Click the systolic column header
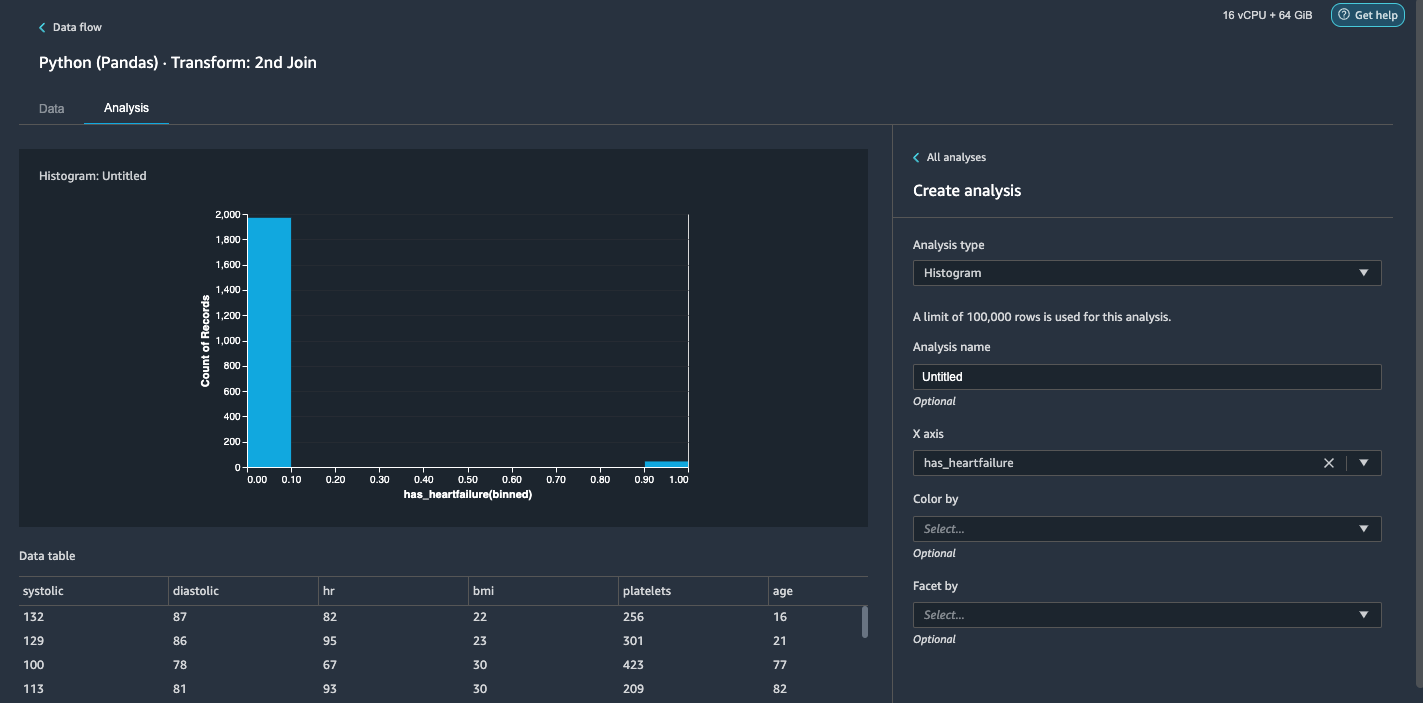The height and width of the screenshot is (703, 1423). click(x=43, y=591)
